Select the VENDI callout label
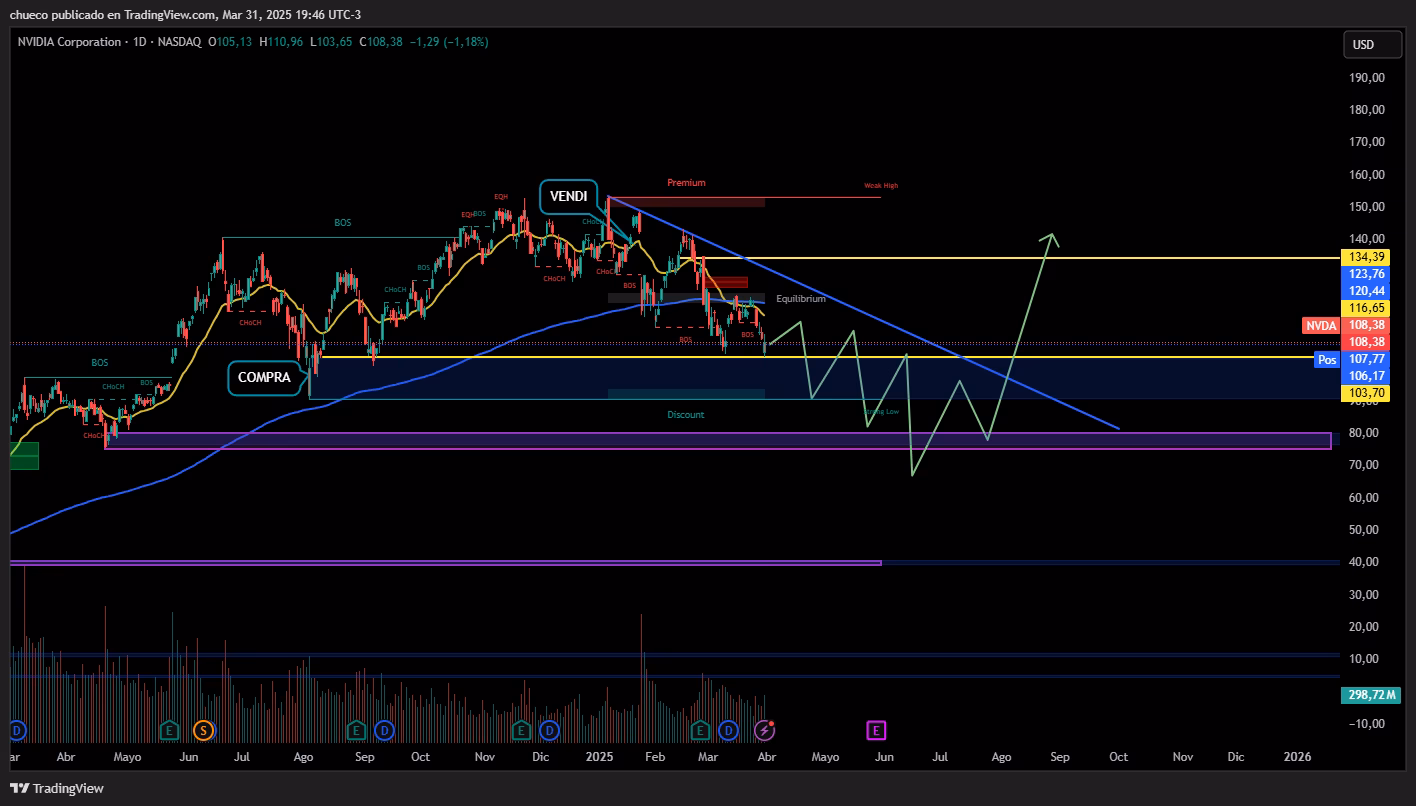 (x=569, y=196)
